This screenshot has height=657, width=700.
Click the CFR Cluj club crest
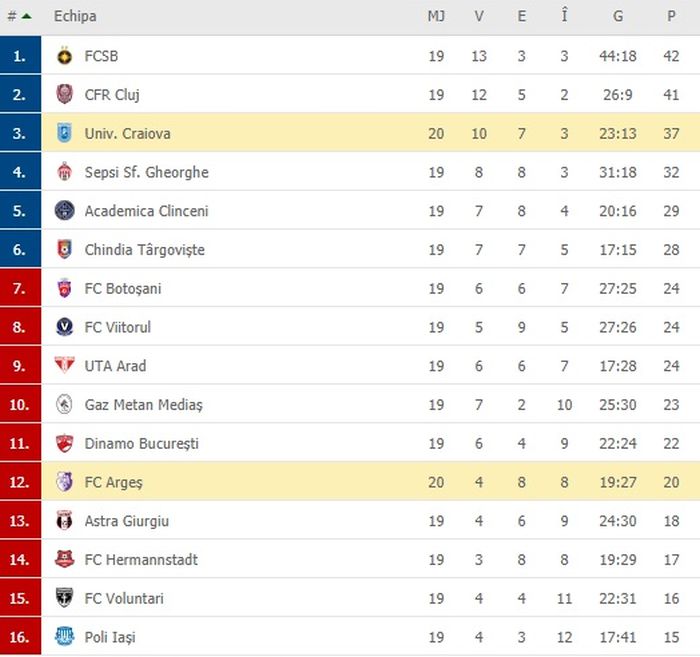64,95
